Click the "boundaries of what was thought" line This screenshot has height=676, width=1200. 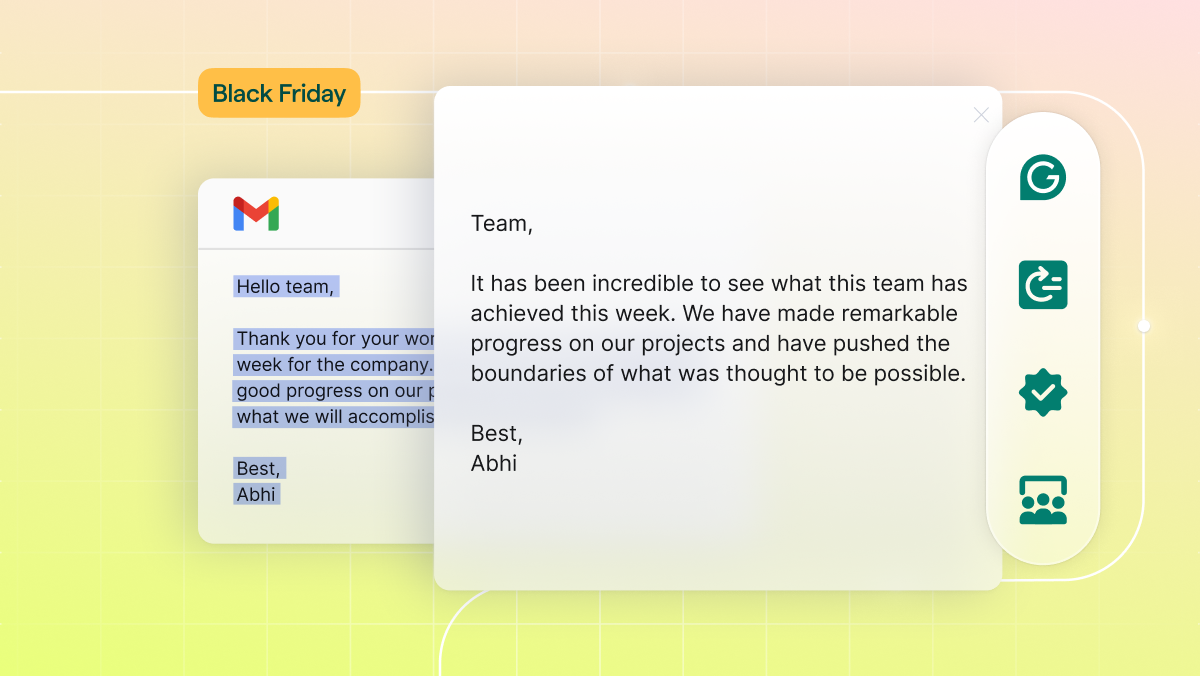[718, 374]
